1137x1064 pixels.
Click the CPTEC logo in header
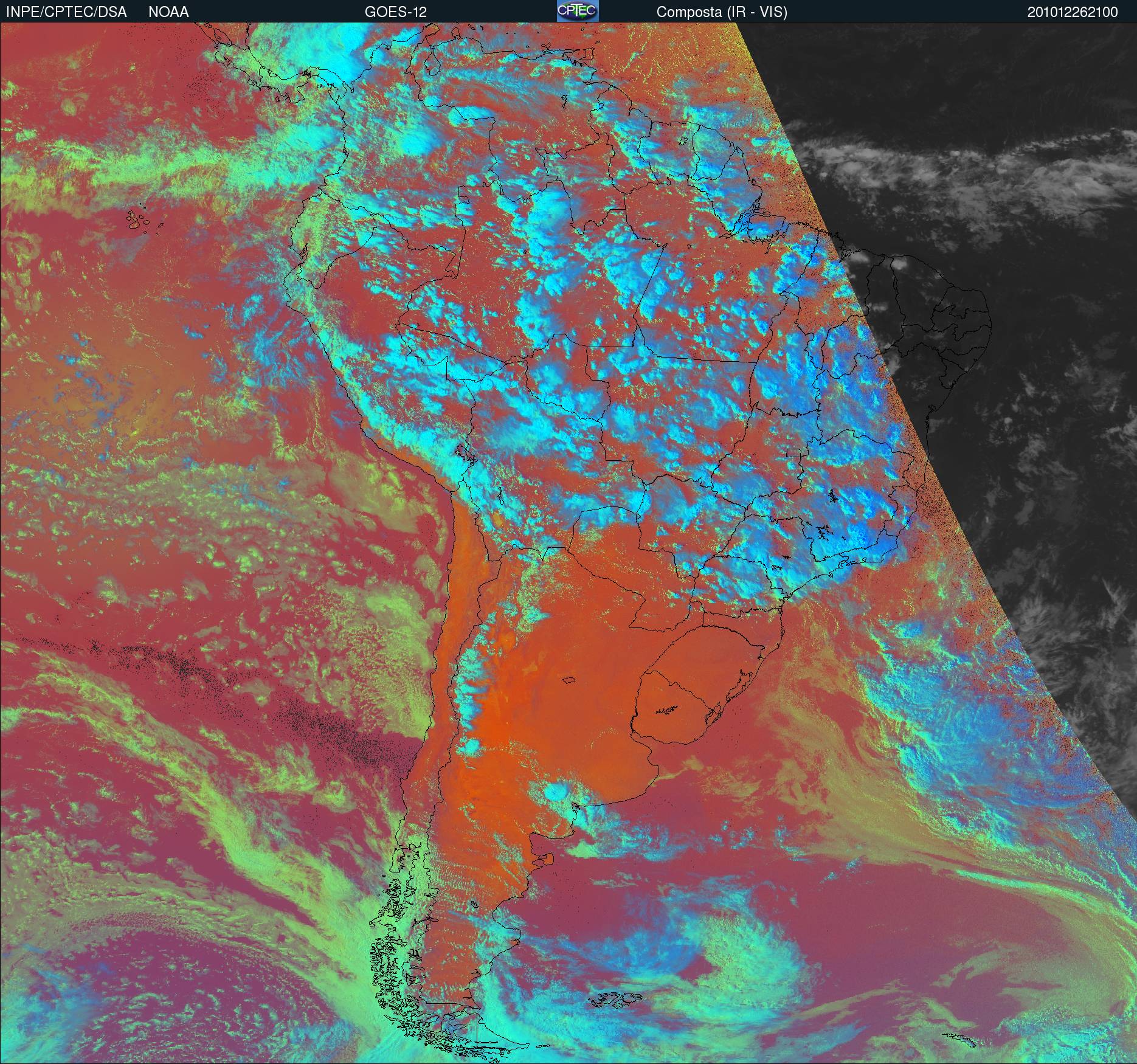(x=577, y=12)
